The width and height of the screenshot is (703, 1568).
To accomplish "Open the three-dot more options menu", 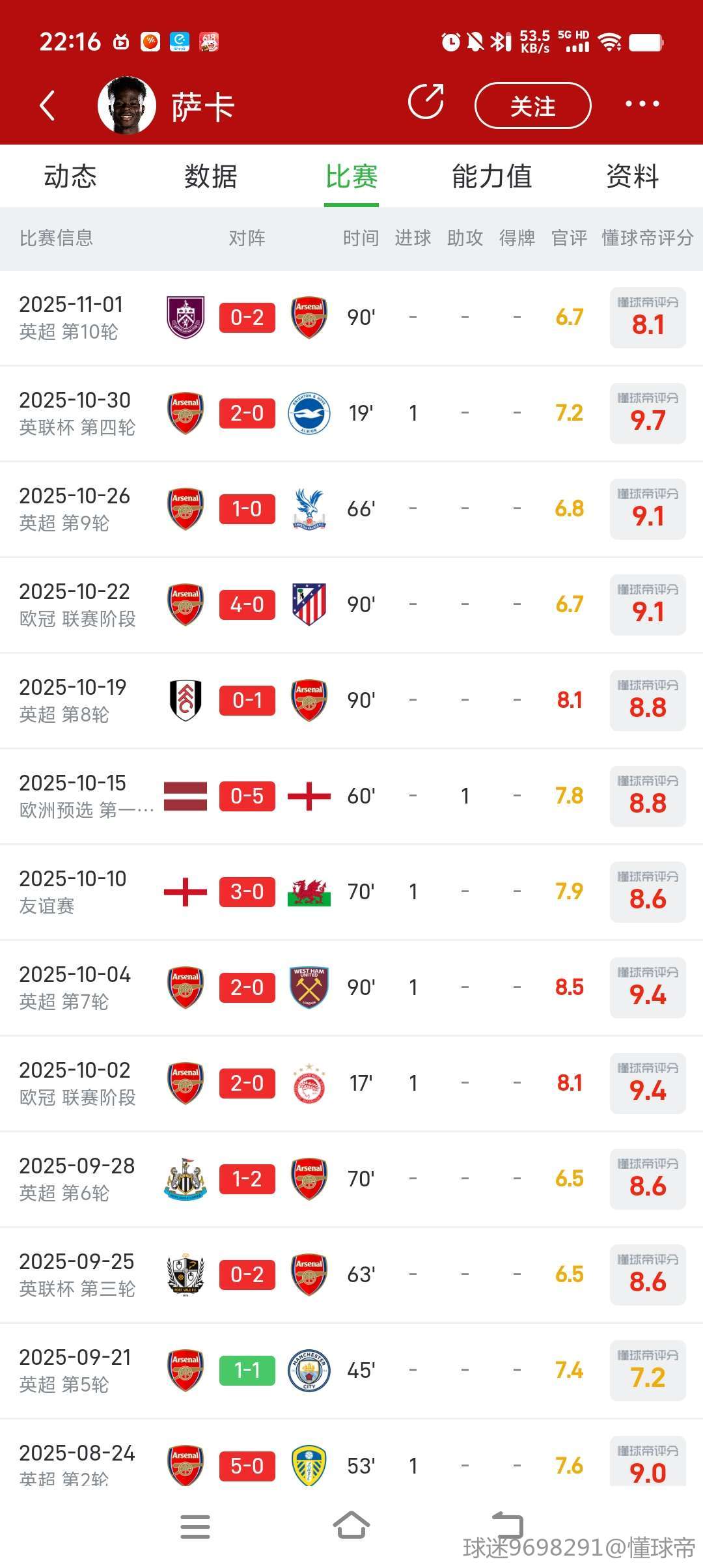I will pos(642,104).
